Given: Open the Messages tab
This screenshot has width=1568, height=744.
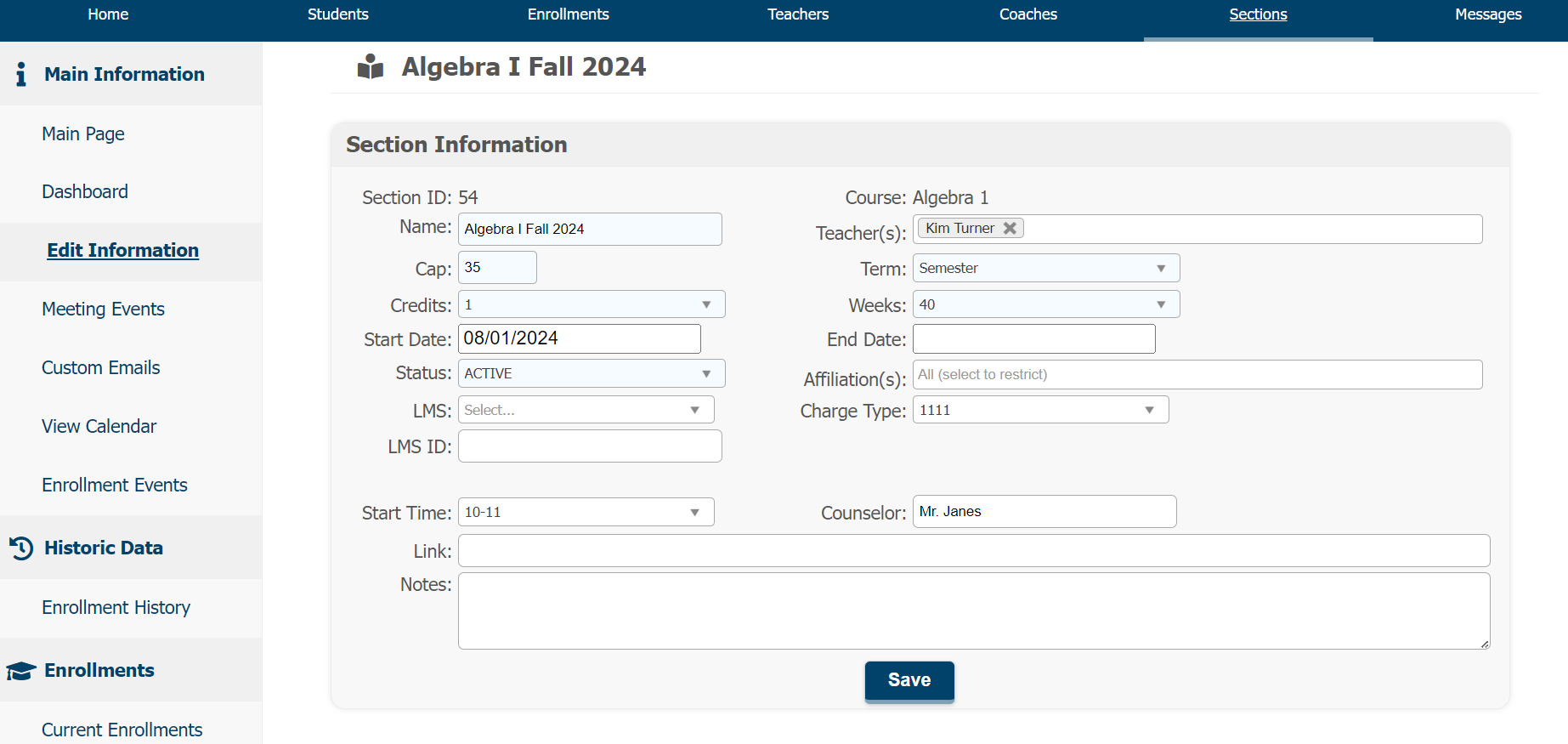Looking at the screenshot, I should click(x=1487, y=14).
